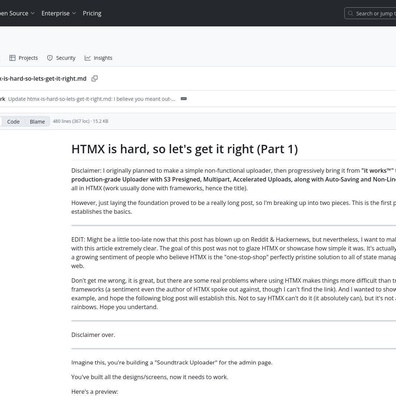396x396 pixels.
Task: Expand the Enterprise navigation menu
Action: click(59, 13)
